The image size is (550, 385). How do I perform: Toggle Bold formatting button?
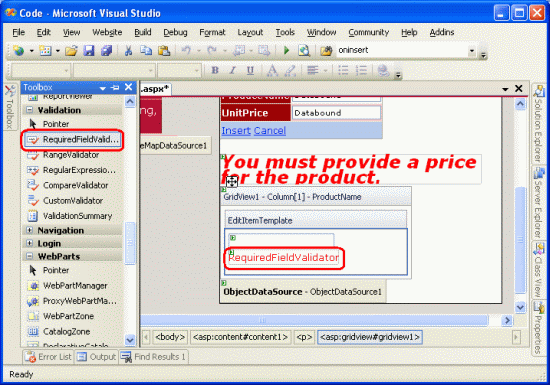pyautogui.click(x=215, y=70)
